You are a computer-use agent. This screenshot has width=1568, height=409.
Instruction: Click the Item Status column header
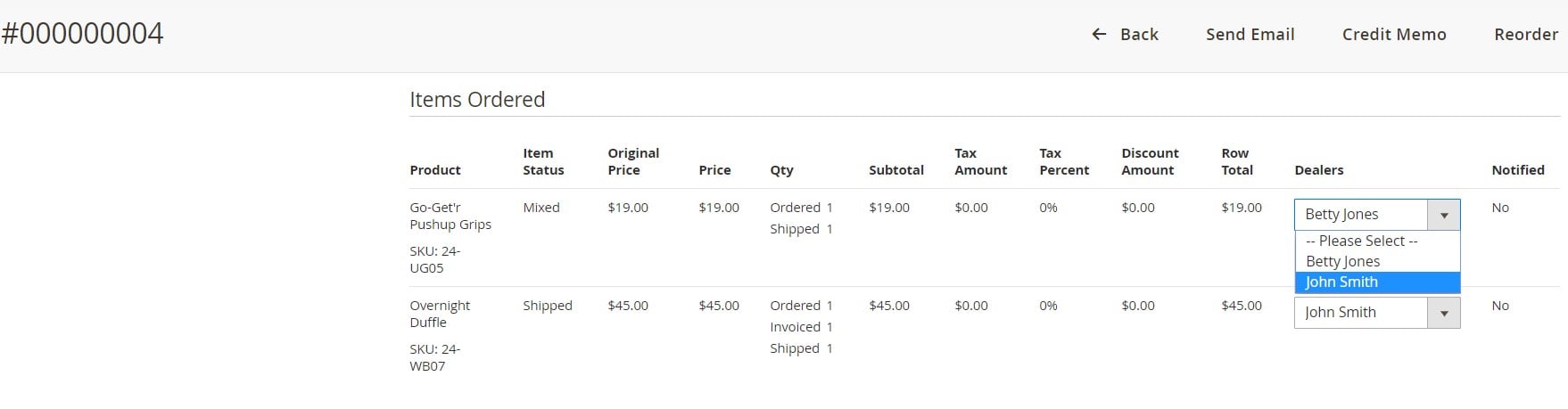(543, 161)
